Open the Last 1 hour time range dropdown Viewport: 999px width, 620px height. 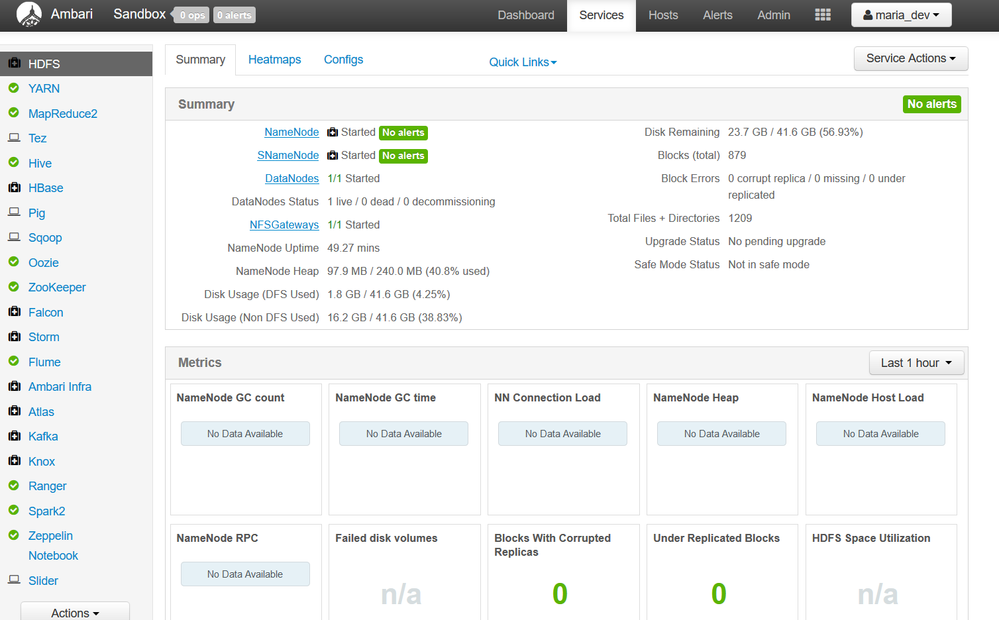(x=916, y=363)
